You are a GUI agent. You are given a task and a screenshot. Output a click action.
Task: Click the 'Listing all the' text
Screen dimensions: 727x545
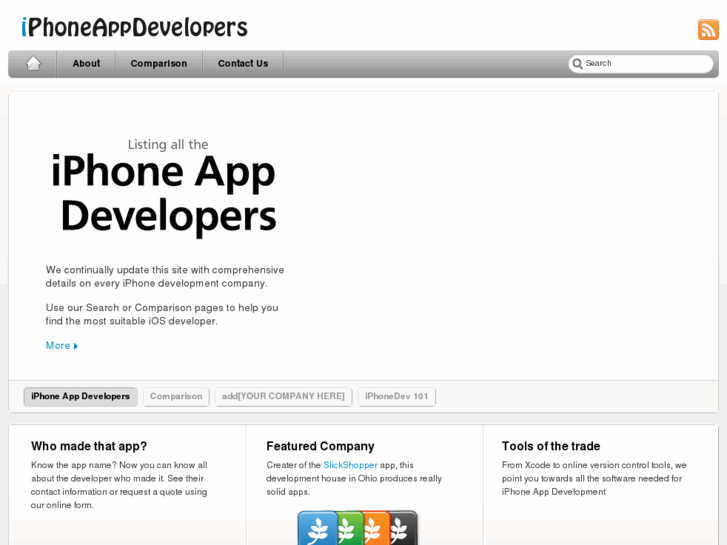coord(168,144)
